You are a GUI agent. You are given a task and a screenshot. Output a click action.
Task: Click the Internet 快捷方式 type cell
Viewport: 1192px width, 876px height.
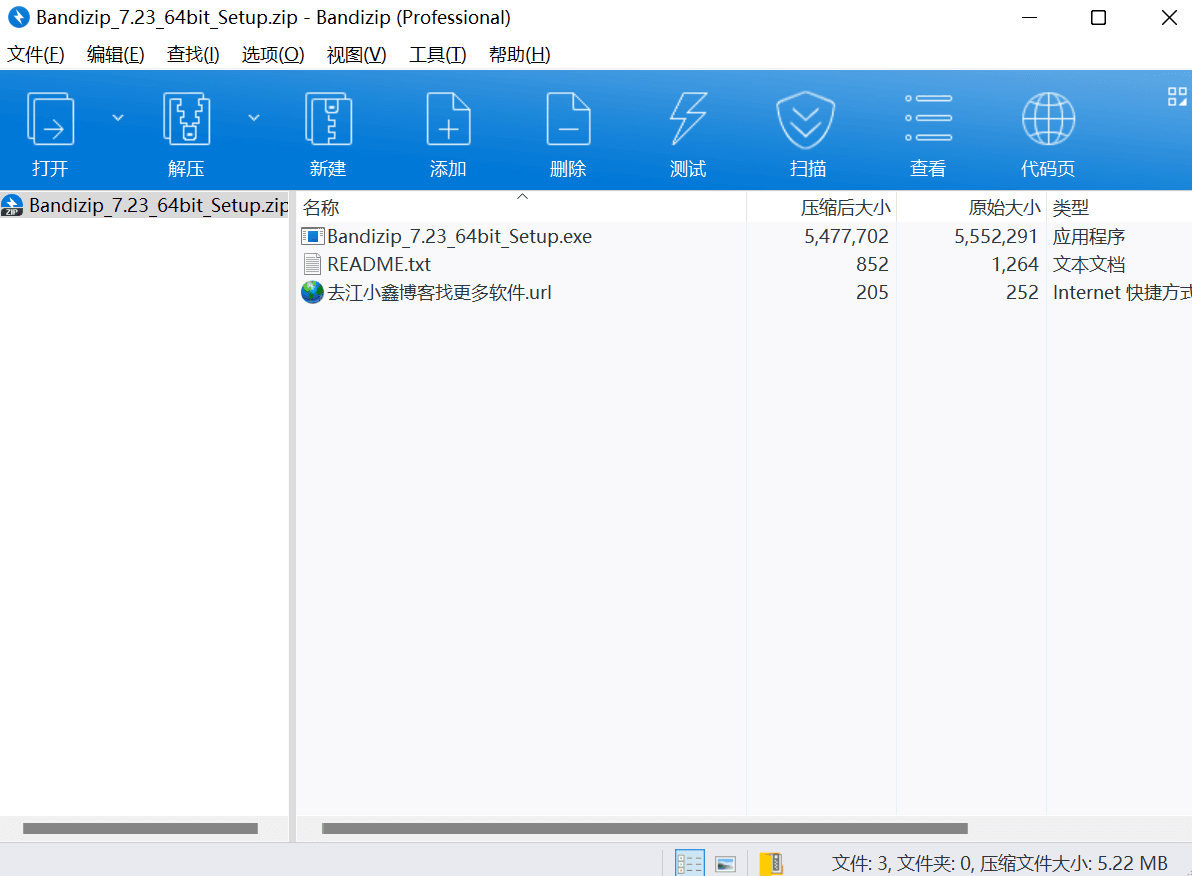point(1122,293)
